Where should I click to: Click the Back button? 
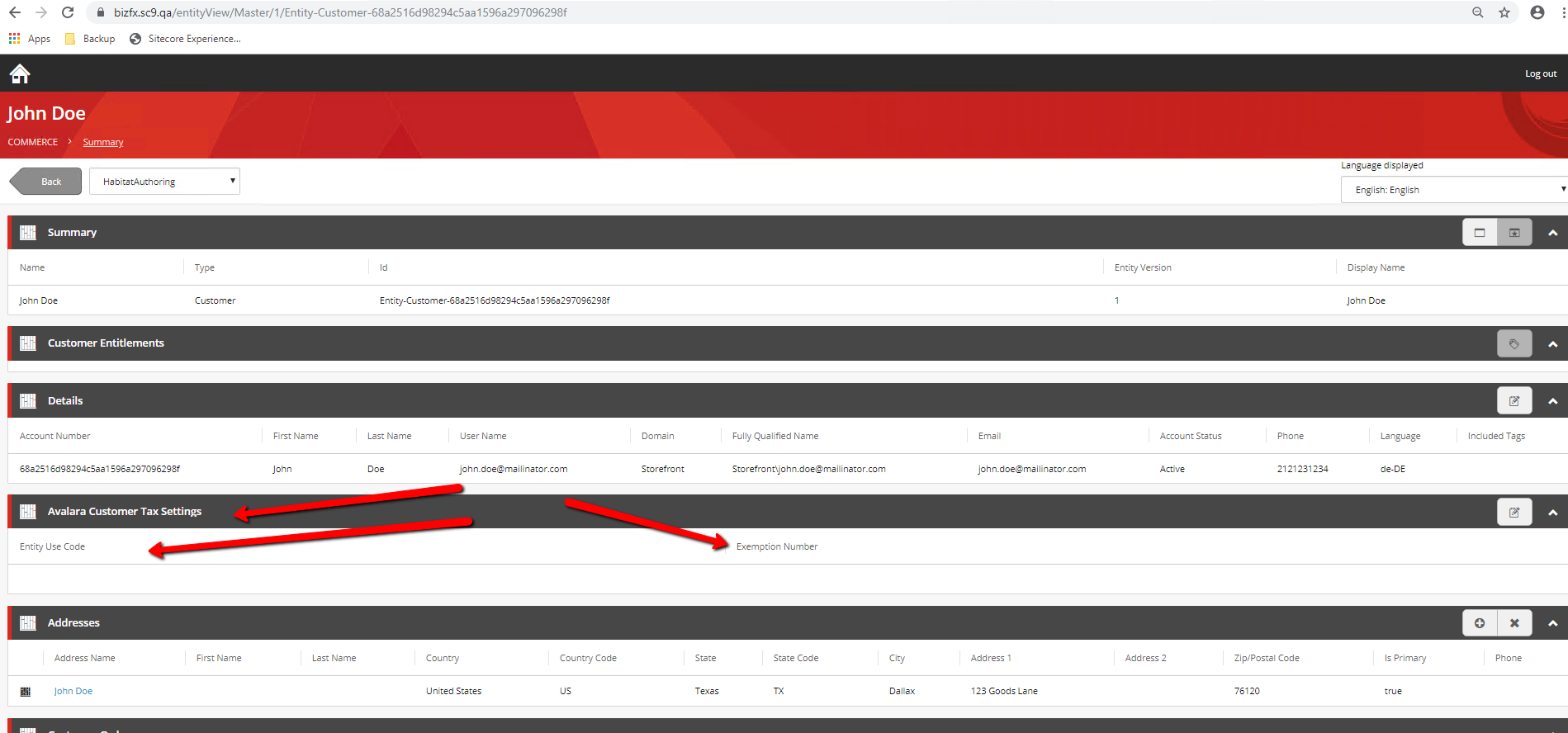click(45, 182)
